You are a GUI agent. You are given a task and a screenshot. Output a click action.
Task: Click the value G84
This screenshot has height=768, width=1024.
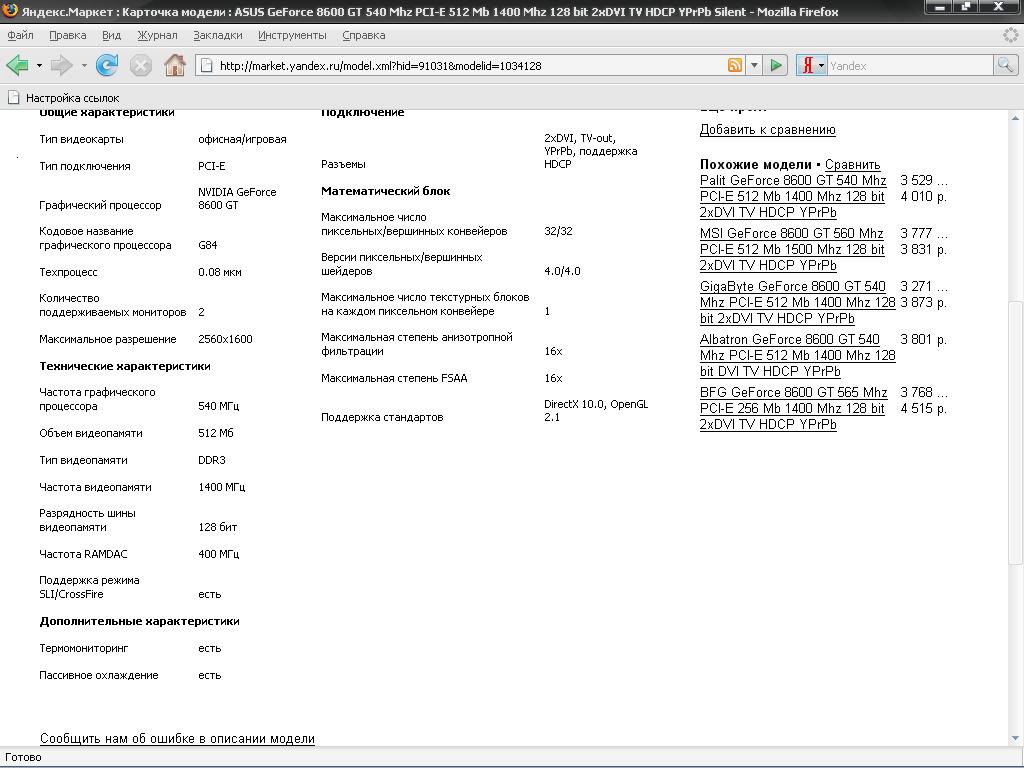pos(208,245)
